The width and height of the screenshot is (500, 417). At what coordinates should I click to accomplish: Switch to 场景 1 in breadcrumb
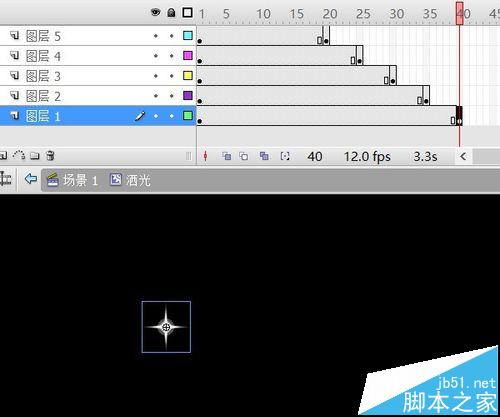(72, 180)
